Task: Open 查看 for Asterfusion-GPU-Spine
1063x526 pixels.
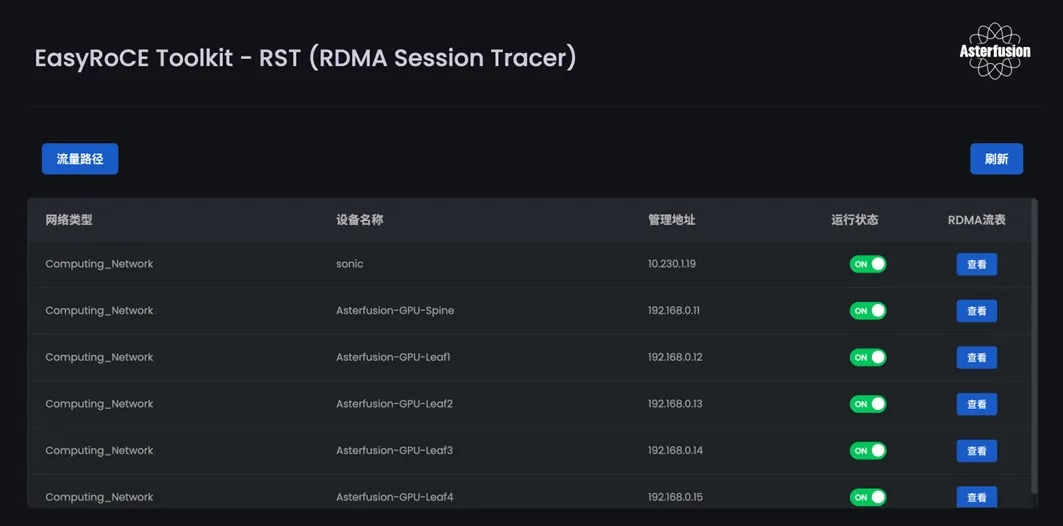Action: (976, 311)
